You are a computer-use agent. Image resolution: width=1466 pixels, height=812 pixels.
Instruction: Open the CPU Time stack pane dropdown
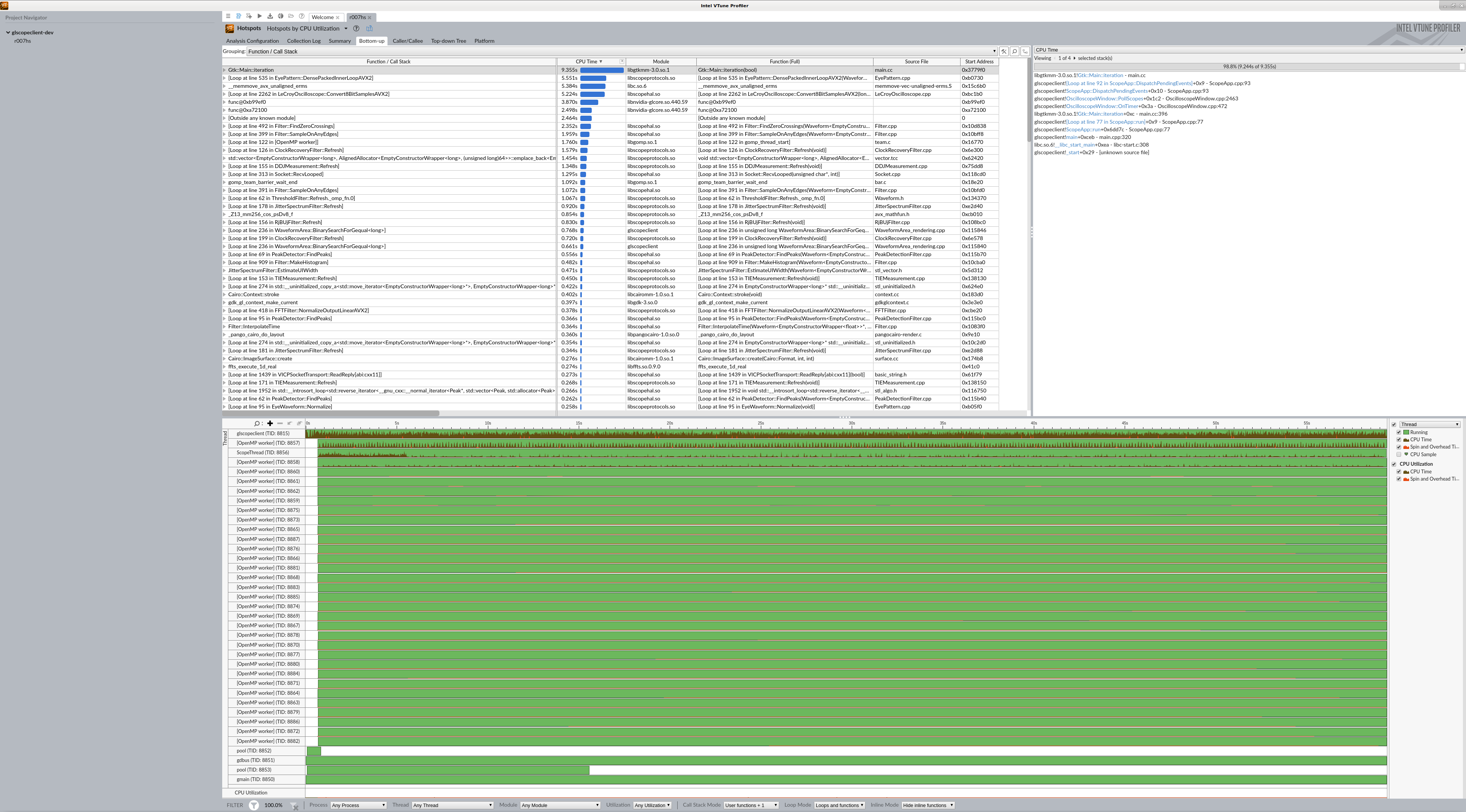coord(1249,50)
